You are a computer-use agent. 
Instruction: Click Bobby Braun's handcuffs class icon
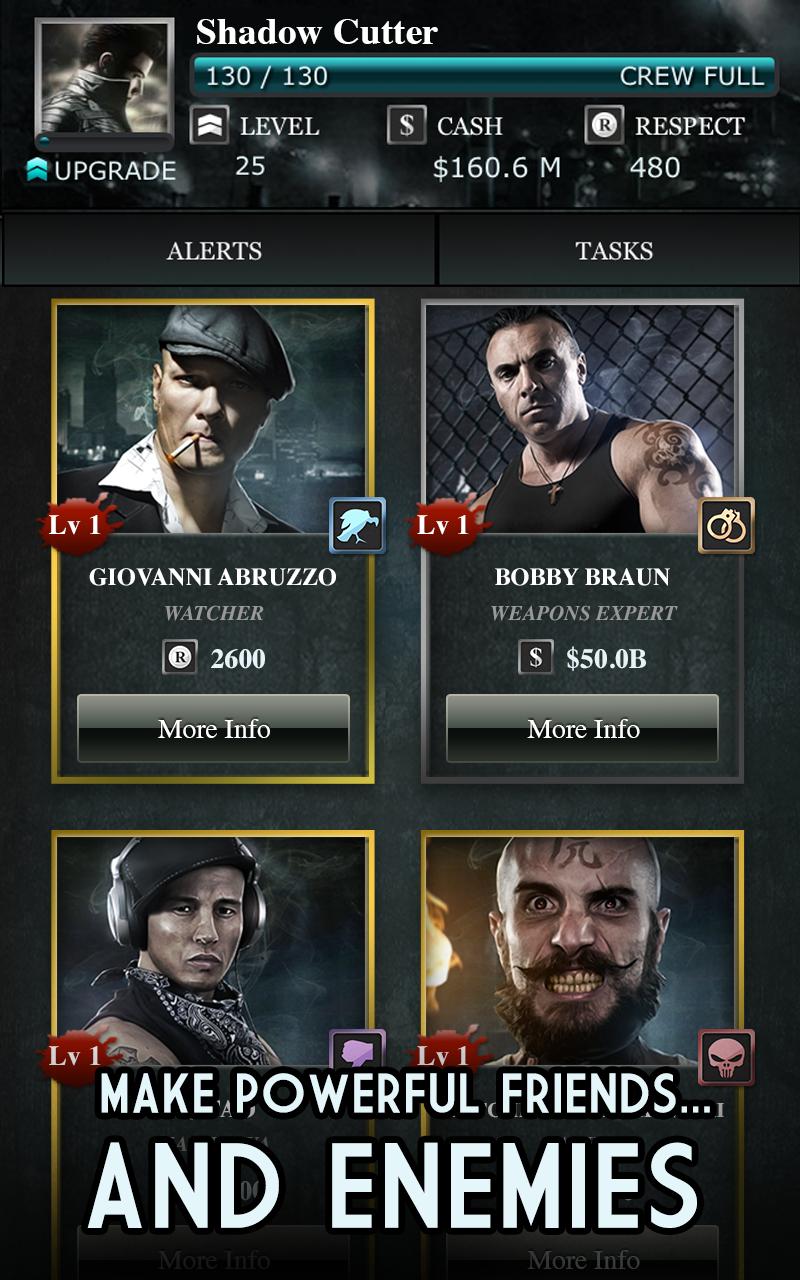point(726,526)
